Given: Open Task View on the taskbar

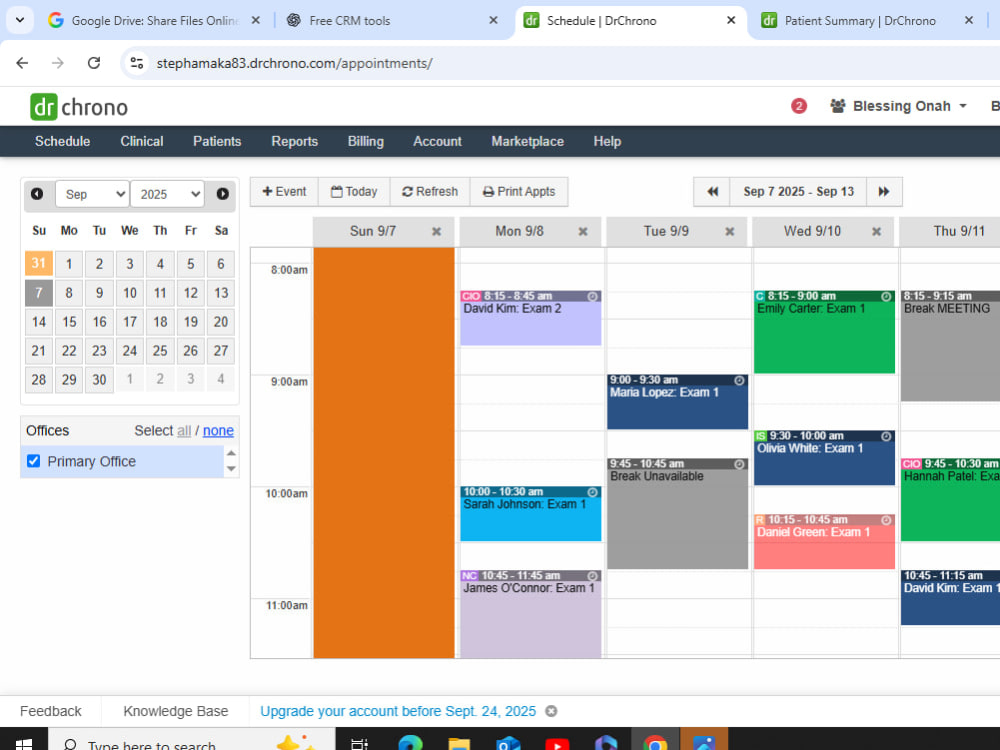Looking at the screenshot, I should click(x=360, y=742).
